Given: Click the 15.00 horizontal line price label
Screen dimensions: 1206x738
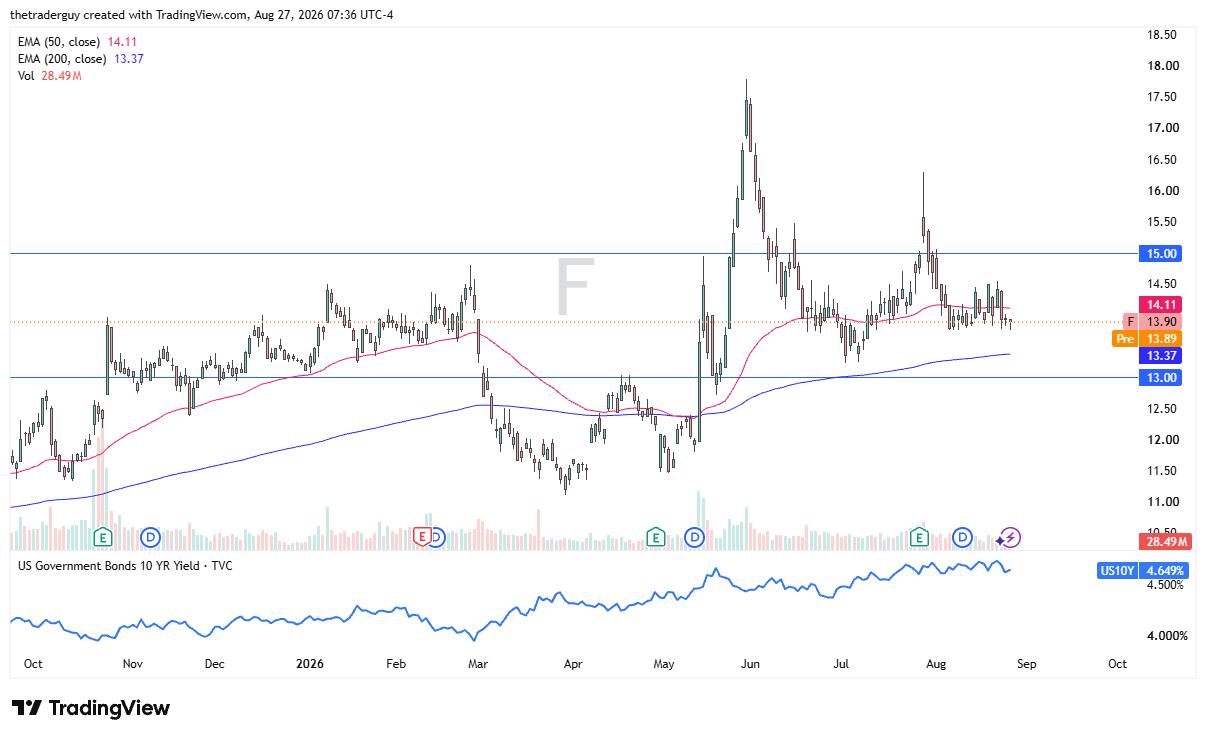Looking at the screenshot, I should (x=1162, y=254).
